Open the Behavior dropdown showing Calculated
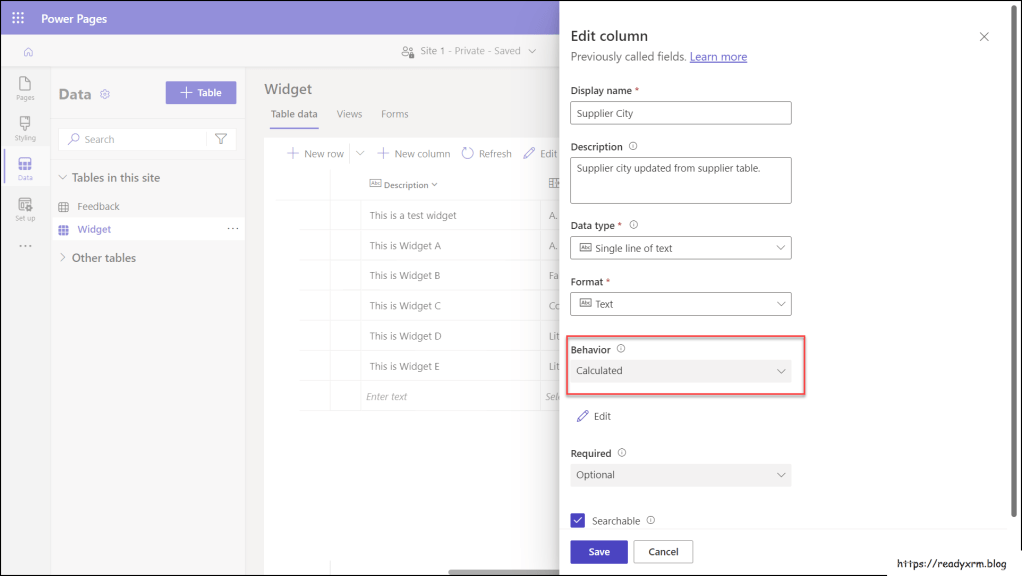This screenshot has height=576, width=1022. (680, 371)
